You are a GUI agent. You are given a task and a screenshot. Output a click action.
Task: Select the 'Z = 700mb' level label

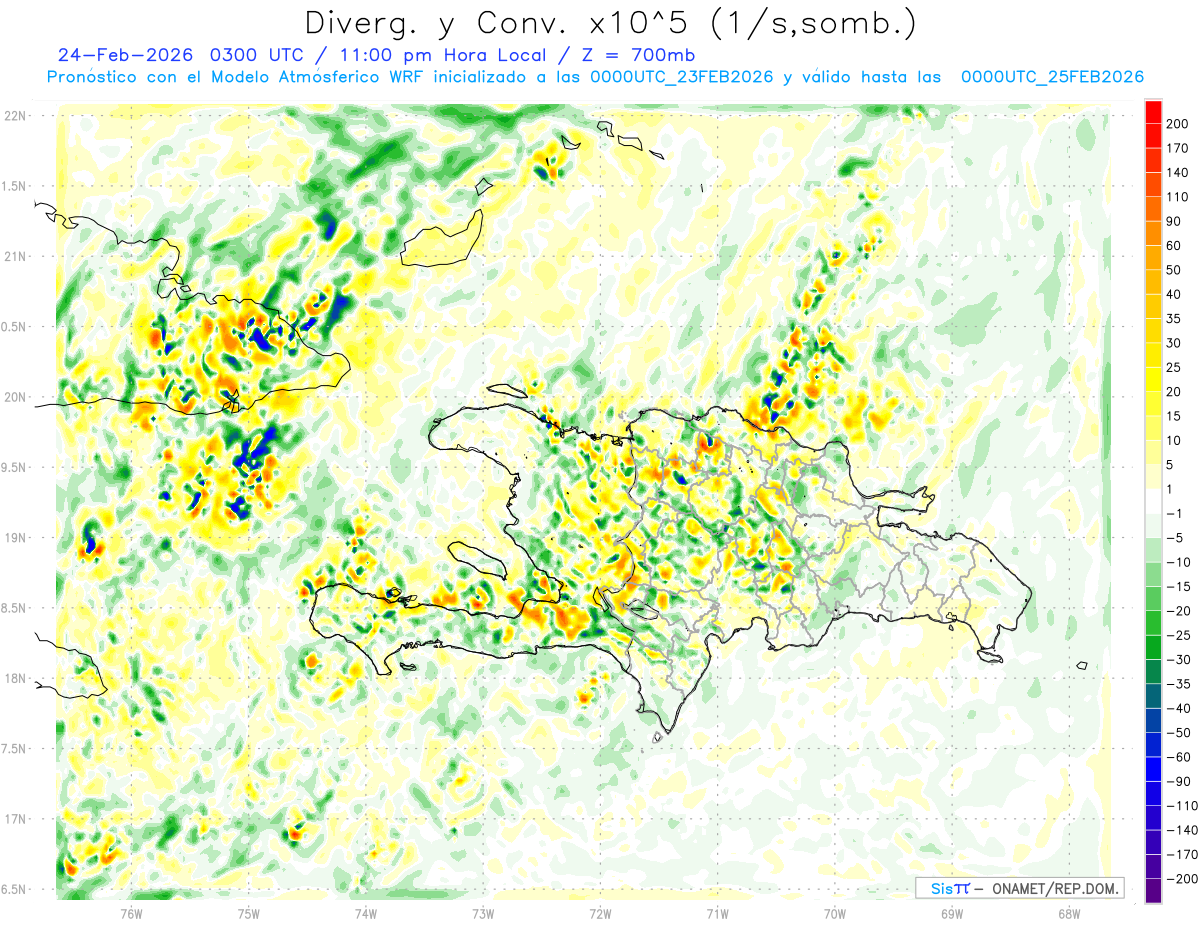coord(638,55)
